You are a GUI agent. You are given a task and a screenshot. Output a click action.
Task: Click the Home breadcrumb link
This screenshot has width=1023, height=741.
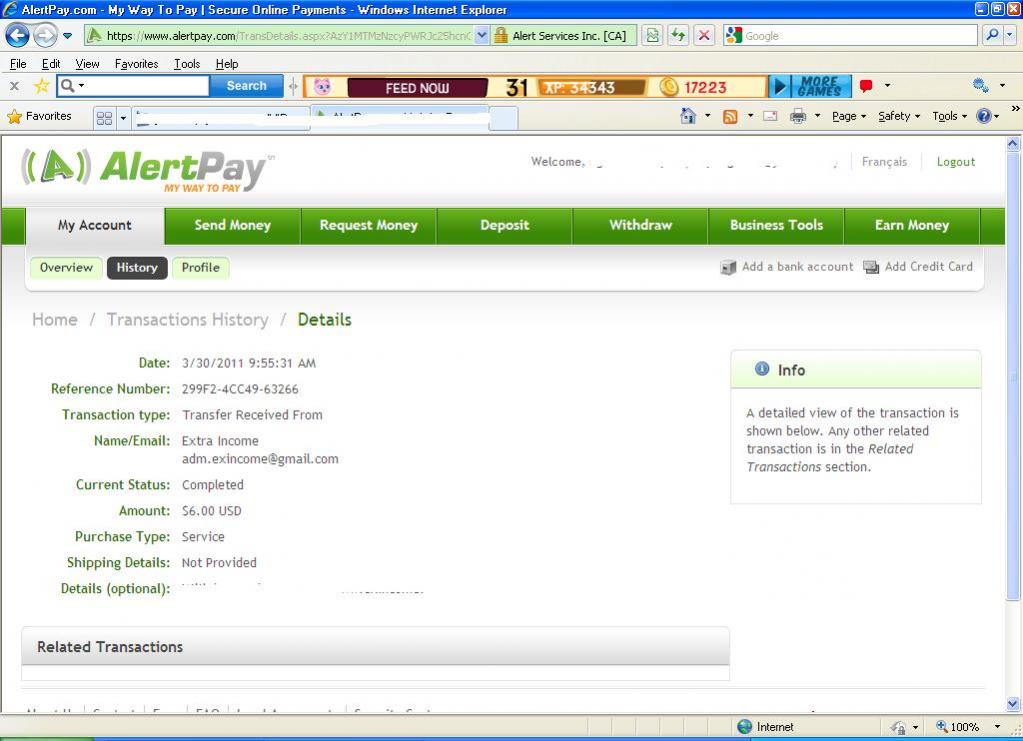(55, 320)
